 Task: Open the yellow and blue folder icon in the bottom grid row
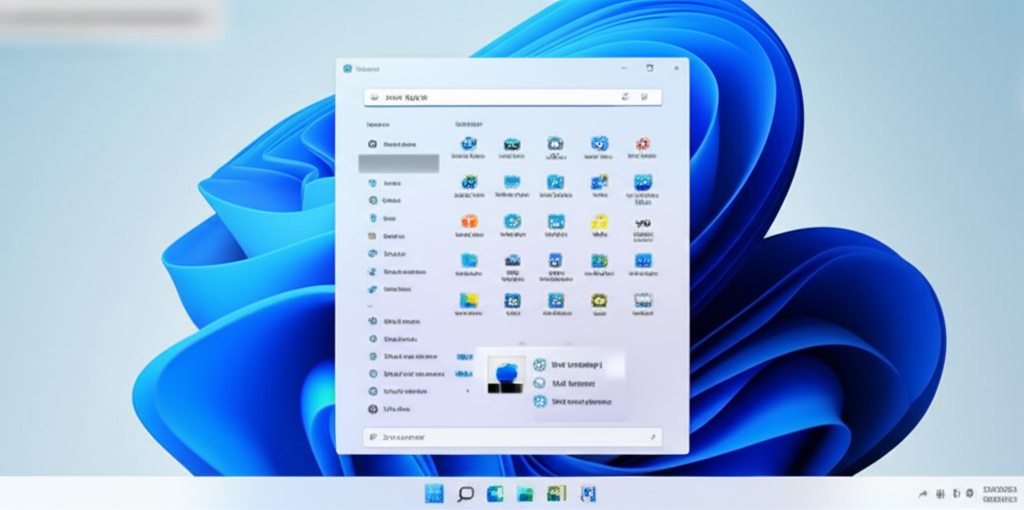point(469,300)
